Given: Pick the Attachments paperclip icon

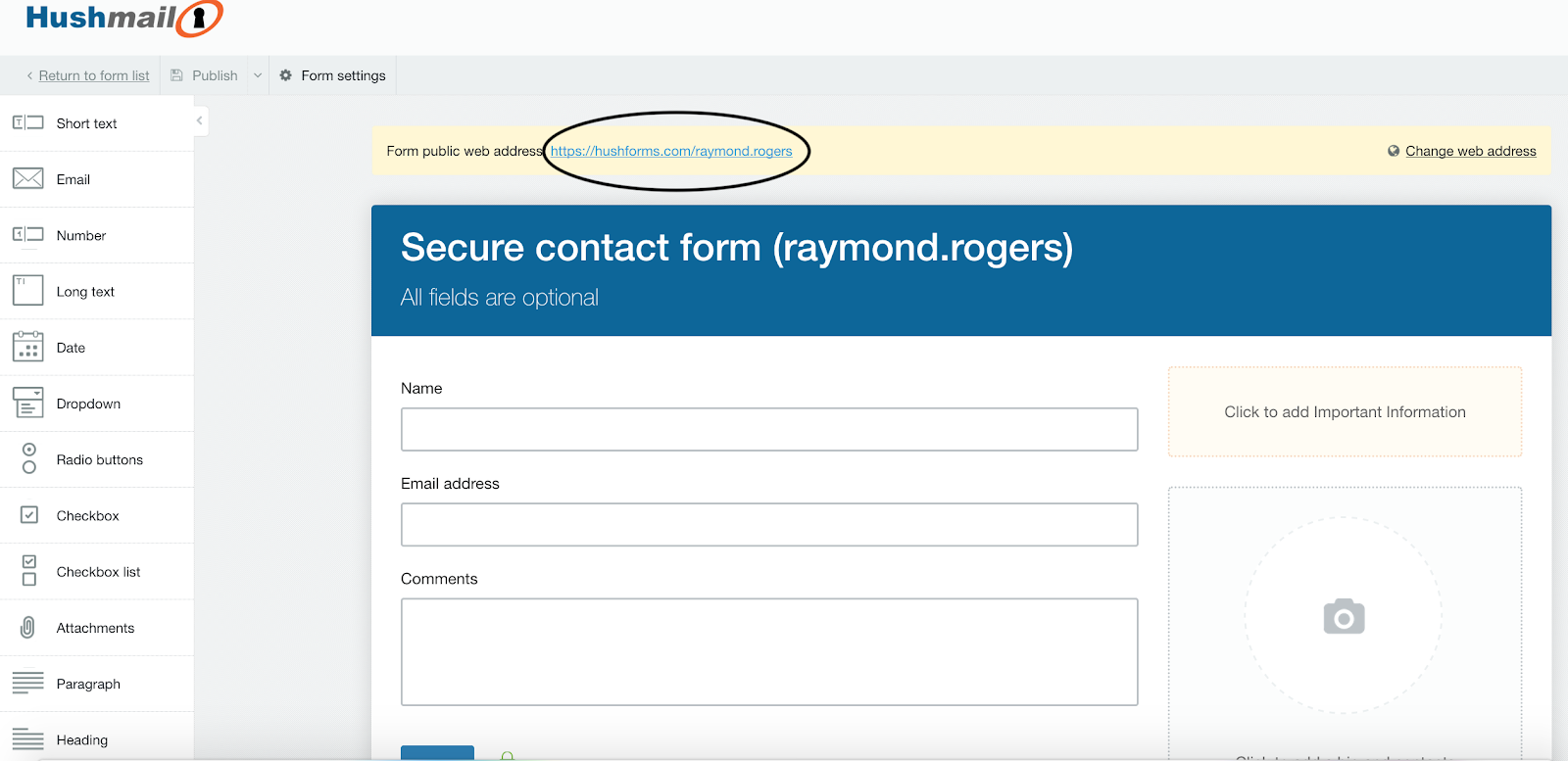Looking at the screenshot, I should 27,627.
